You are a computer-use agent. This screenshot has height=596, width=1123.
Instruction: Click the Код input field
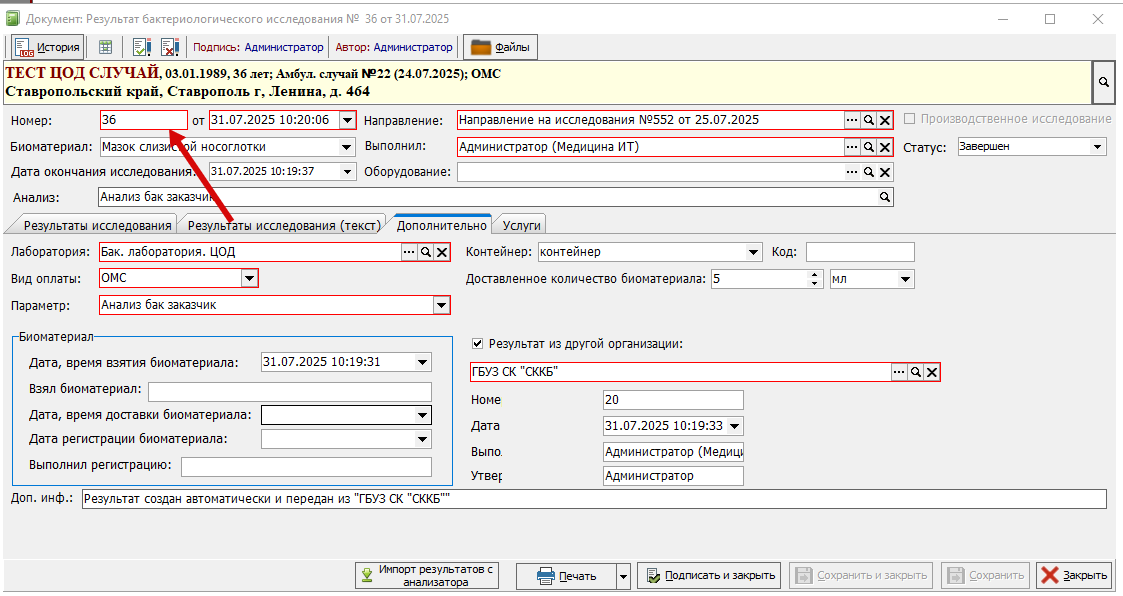point(860,252)
